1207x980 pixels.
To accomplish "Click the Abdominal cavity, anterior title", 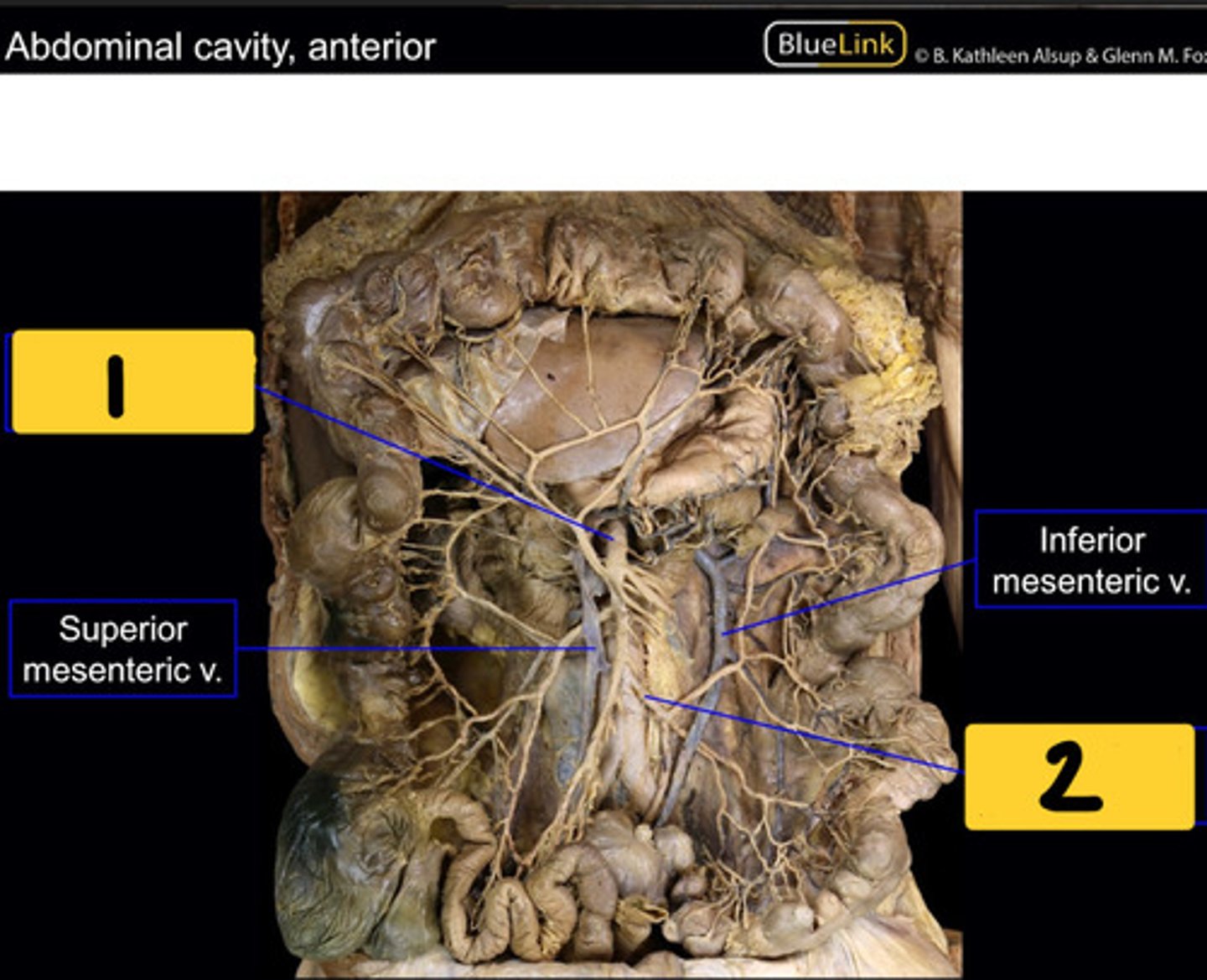I will coord(220,47).
